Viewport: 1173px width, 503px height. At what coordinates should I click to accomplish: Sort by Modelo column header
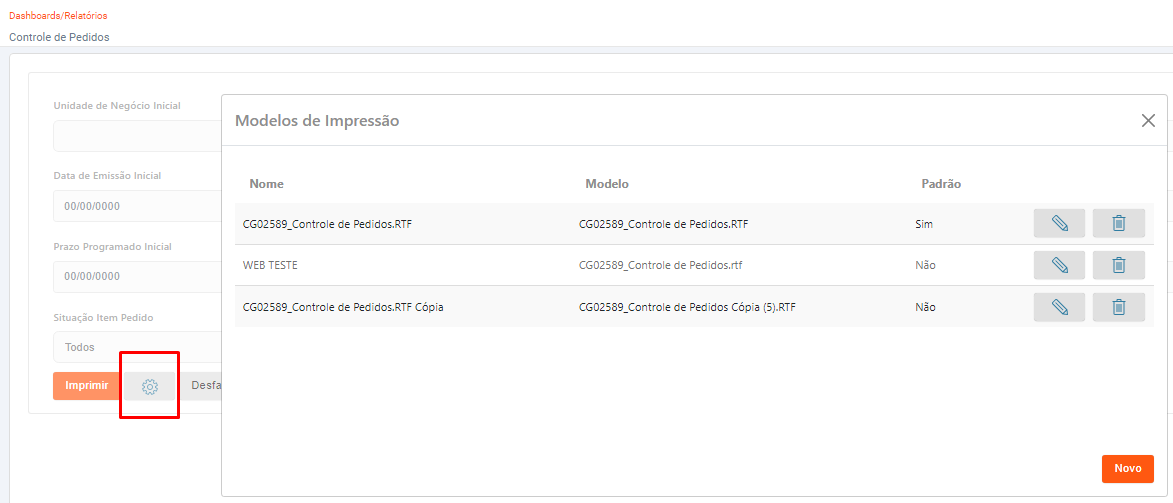pos(607,184)
